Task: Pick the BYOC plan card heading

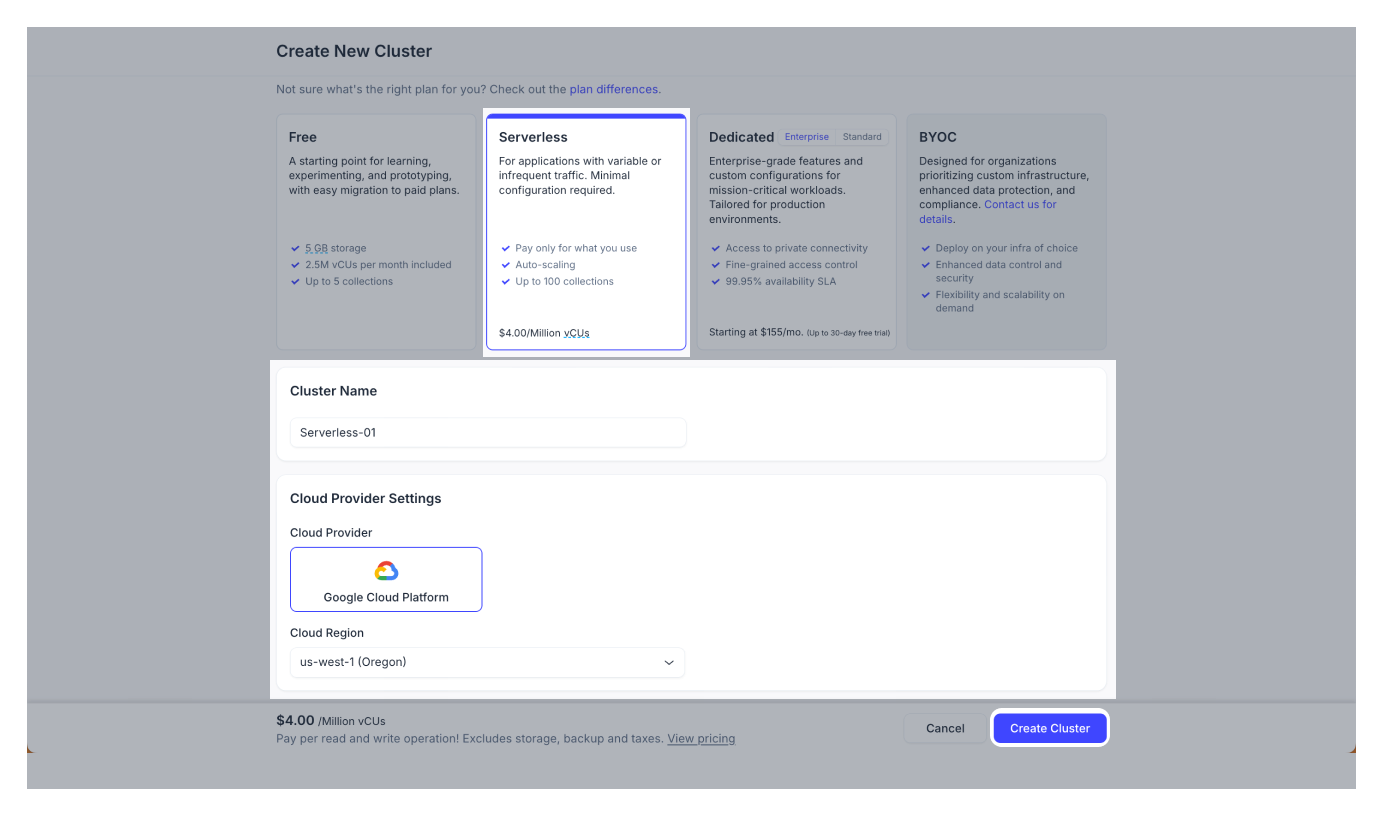Action: pyautogui.click(x=938, y=137)
